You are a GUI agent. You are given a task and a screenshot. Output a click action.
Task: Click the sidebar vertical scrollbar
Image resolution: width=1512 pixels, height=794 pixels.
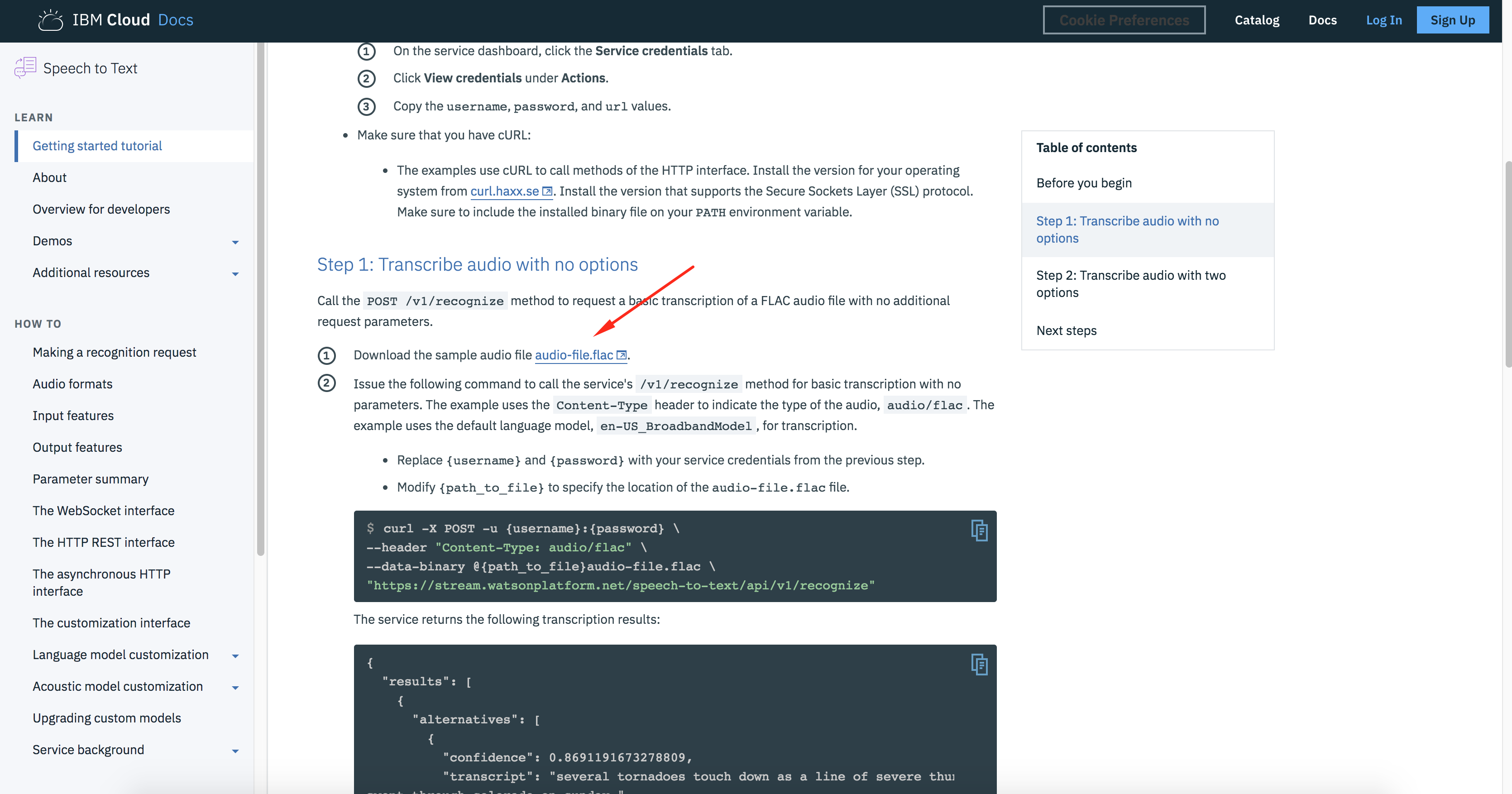261,299
